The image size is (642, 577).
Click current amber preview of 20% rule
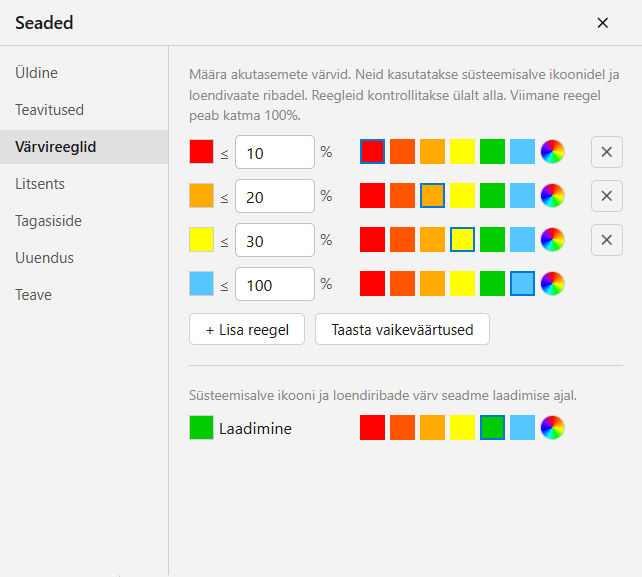click(201, 196)
